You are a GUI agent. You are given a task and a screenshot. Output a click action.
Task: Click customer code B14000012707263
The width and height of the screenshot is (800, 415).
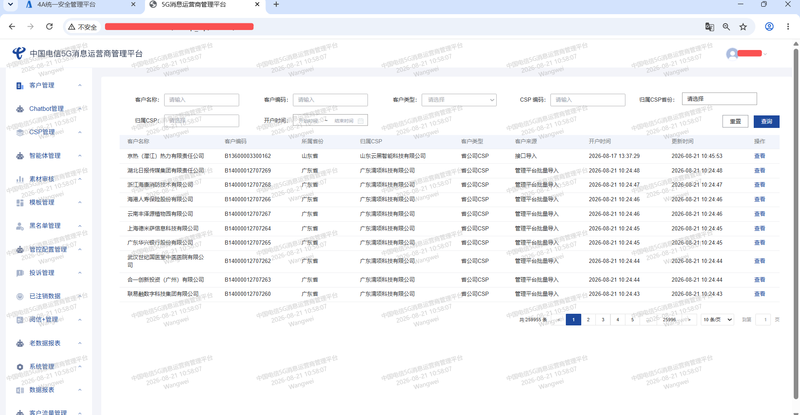[248, 280]
